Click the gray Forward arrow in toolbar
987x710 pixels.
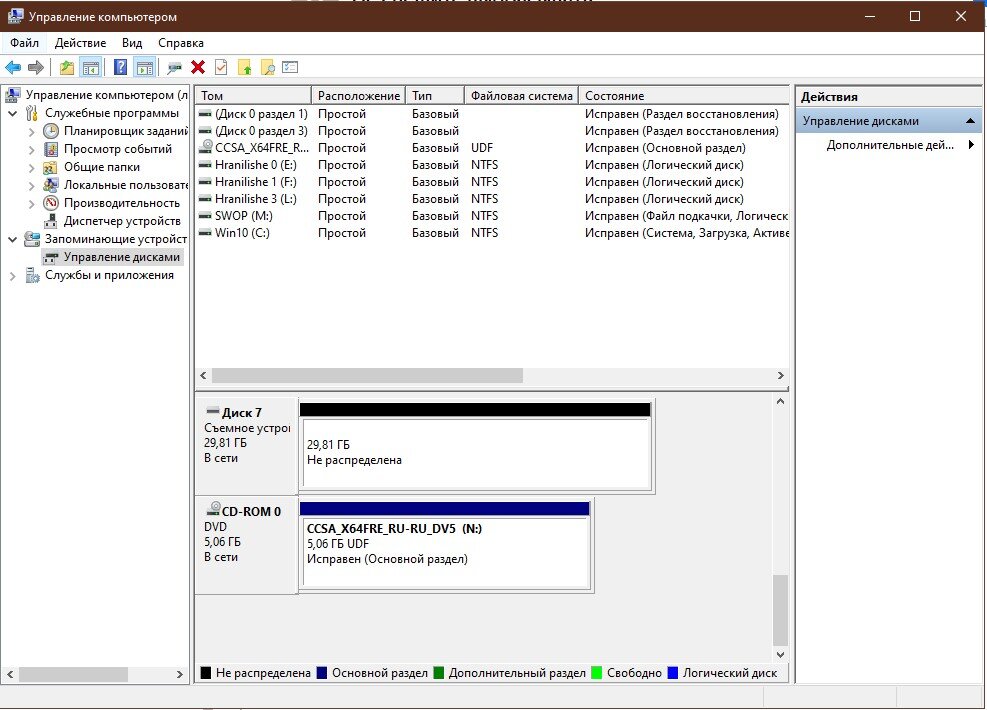(36, 67)
